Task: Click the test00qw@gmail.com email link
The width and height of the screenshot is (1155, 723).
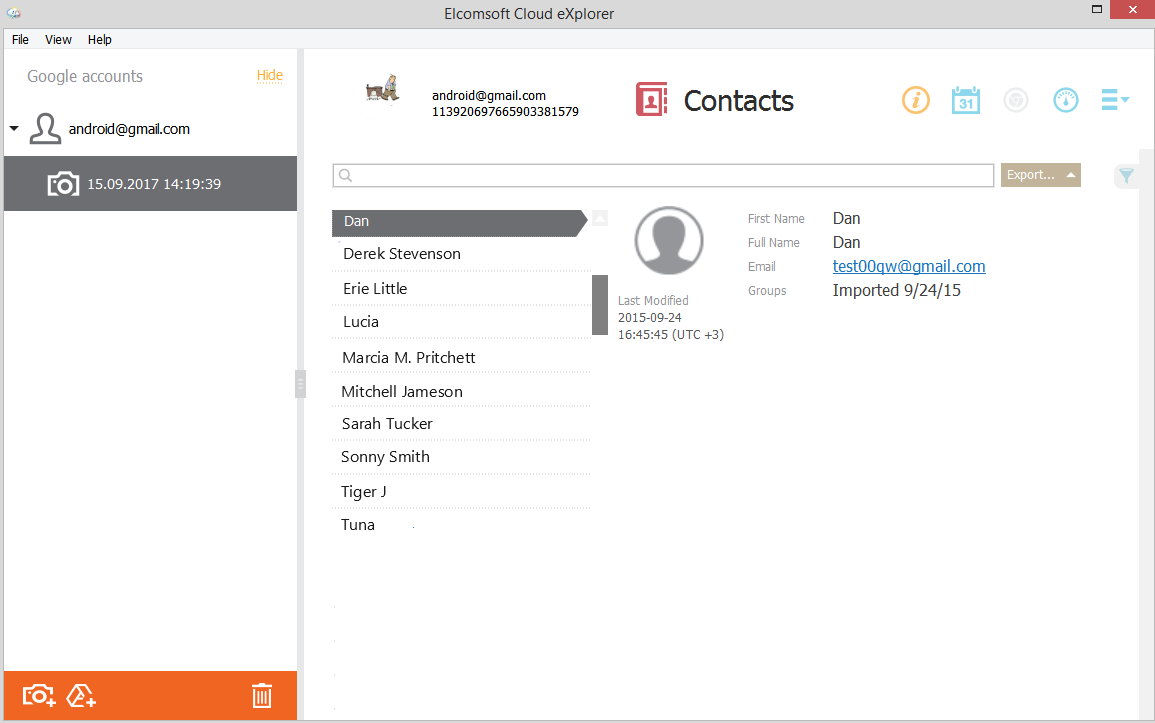Action: click(x=909, y=267)
